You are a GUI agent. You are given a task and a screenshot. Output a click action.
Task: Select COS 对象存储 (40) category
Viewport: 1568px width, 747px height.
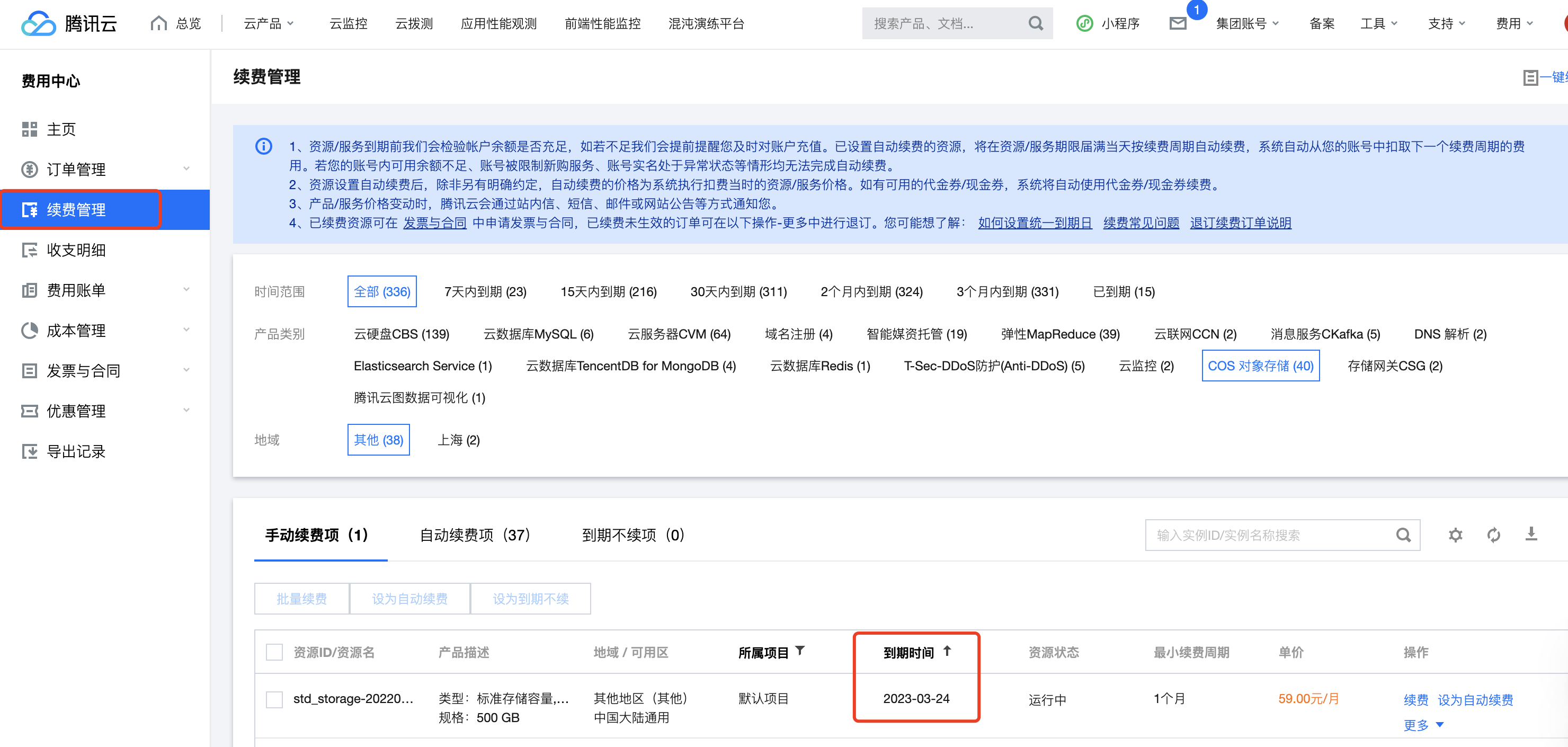[1261, 366]
